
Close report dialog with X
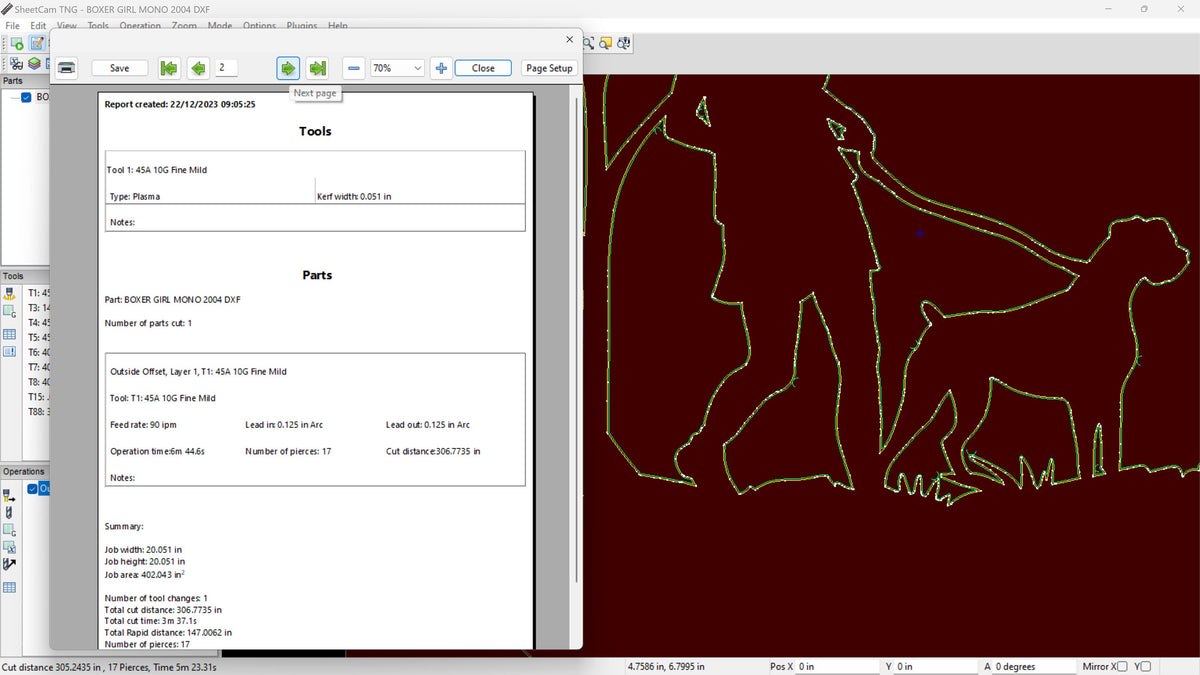(x=570, y=40)
